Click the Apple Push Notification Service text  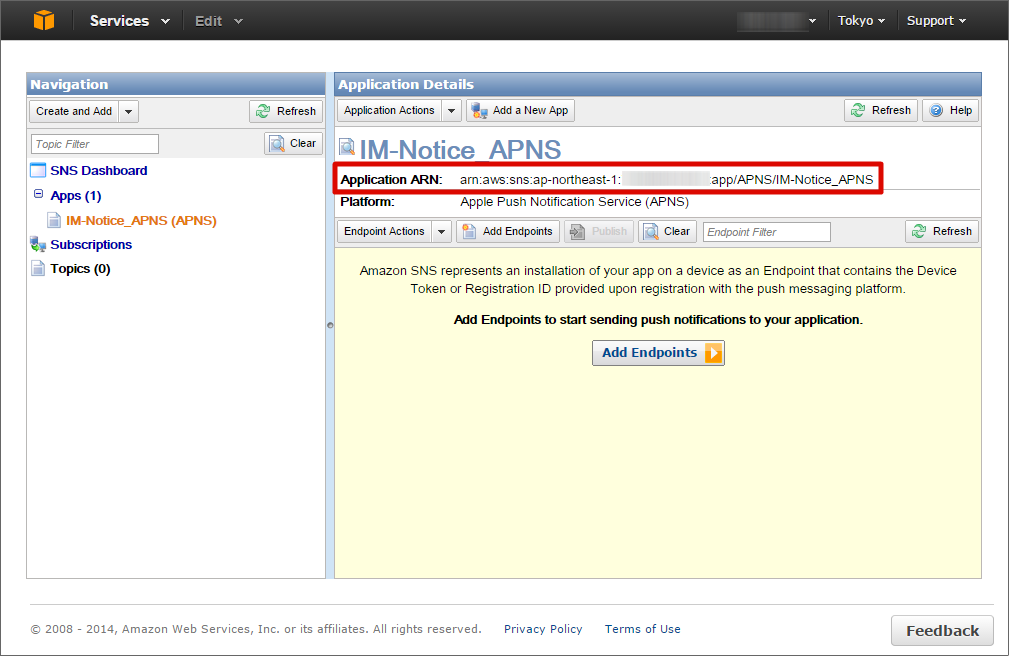click(x=575, y=202)
